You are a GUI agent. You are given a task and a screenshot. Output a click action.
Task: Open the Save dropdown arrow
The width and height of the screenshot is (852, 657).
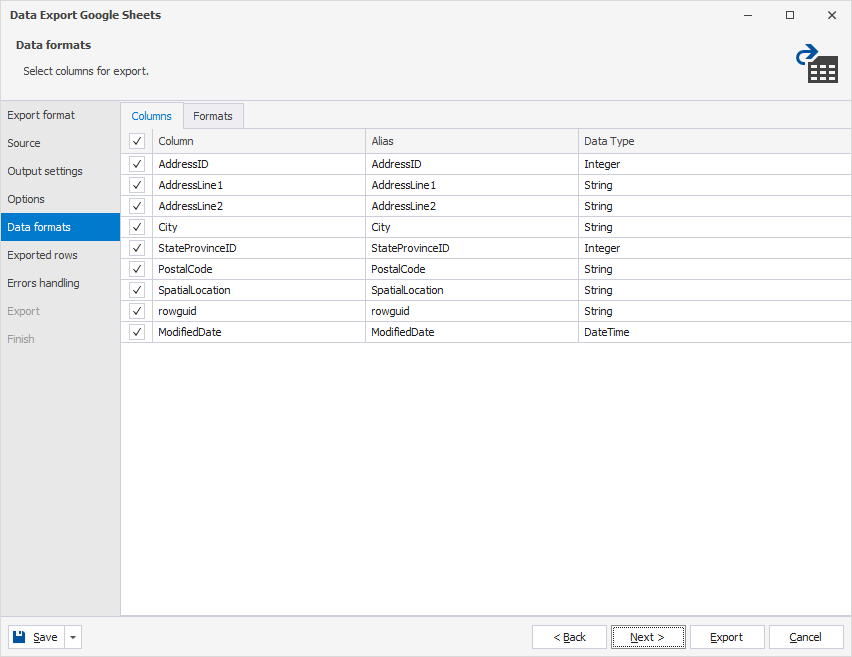(73, 637)
